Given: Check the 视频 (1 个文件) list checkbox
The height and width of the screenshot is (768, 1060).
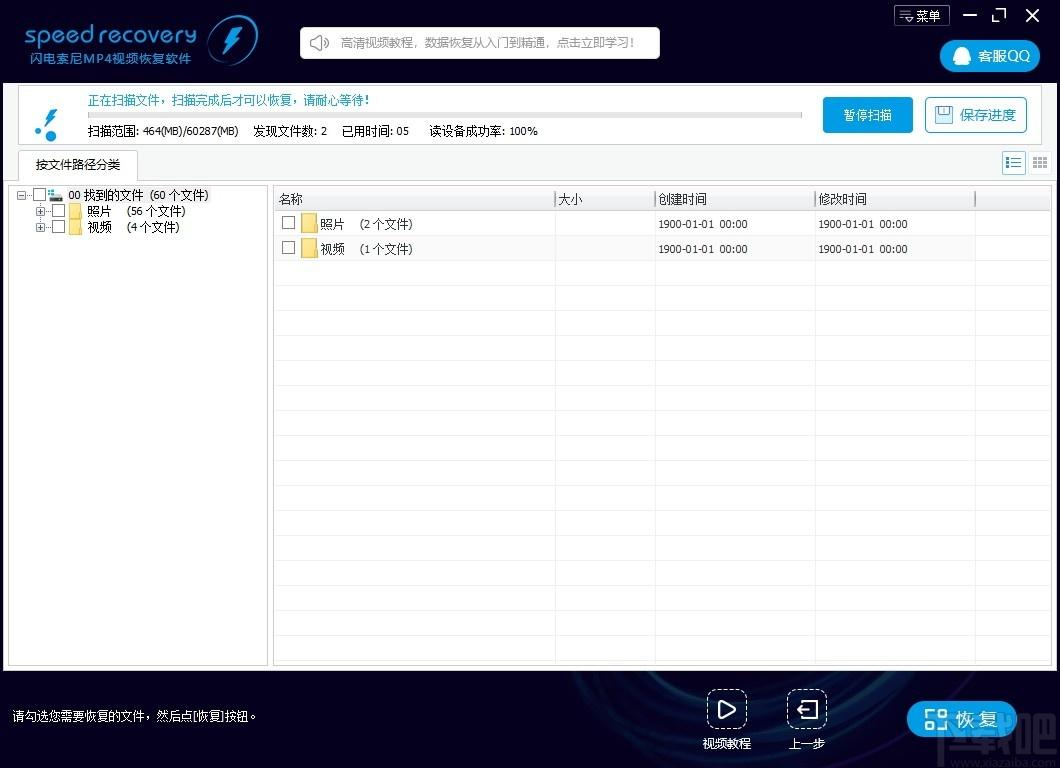Looking at the screenshot, I should coord(288,248).
